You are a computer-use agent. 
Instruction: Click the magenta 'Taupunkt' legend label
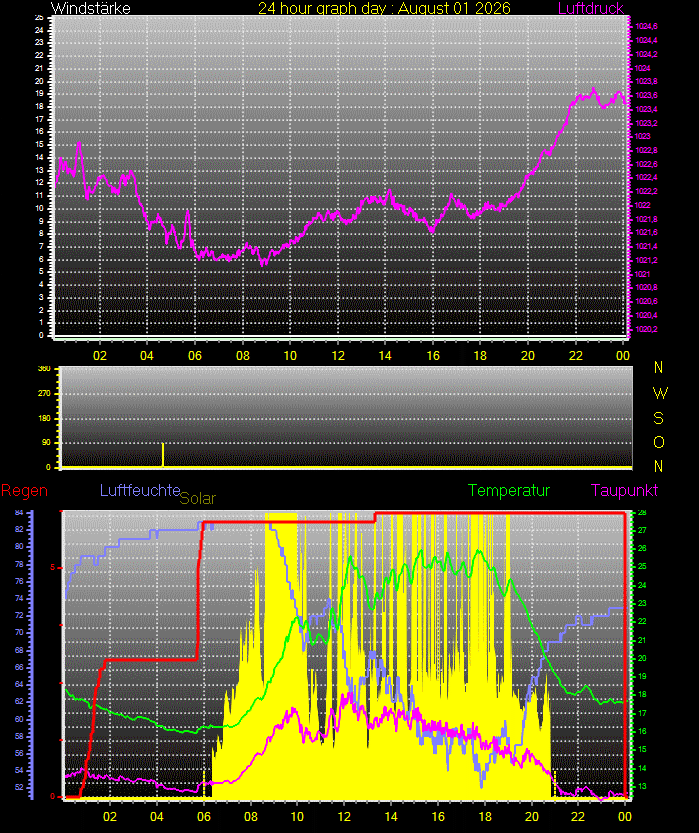[624, 490]
